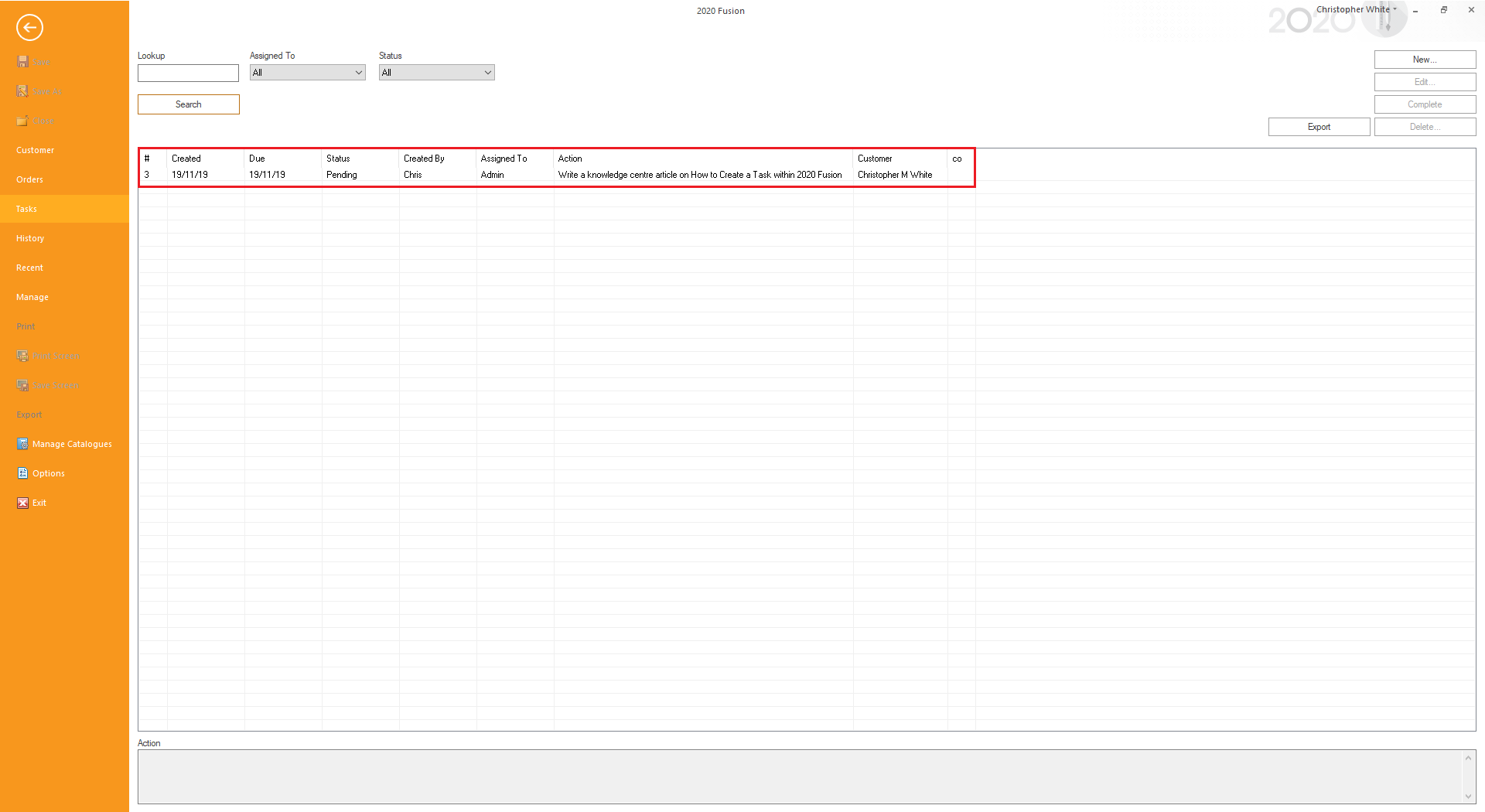Open the Status filter dropdown
Viewport: 1485px width, 812px height.
click(x=436, y=73)
